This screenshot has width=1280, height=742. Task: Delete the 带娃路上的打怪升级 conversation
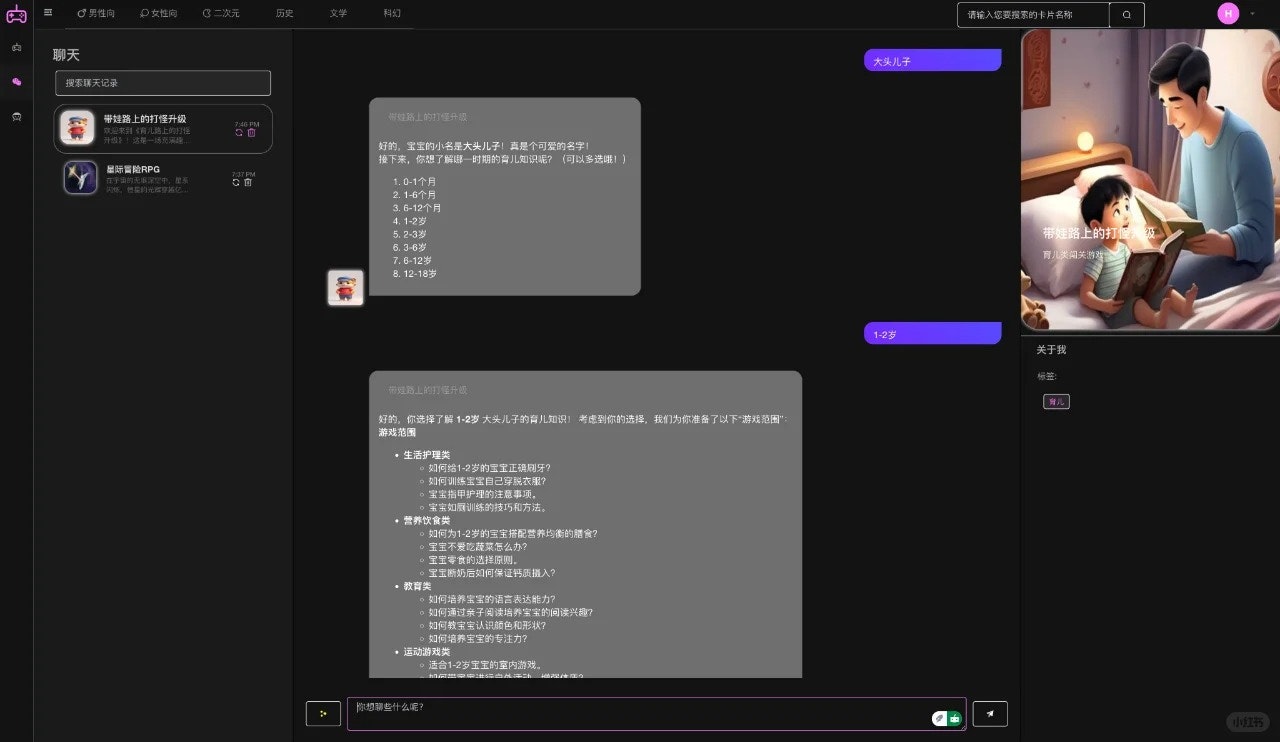coord(251,132)
